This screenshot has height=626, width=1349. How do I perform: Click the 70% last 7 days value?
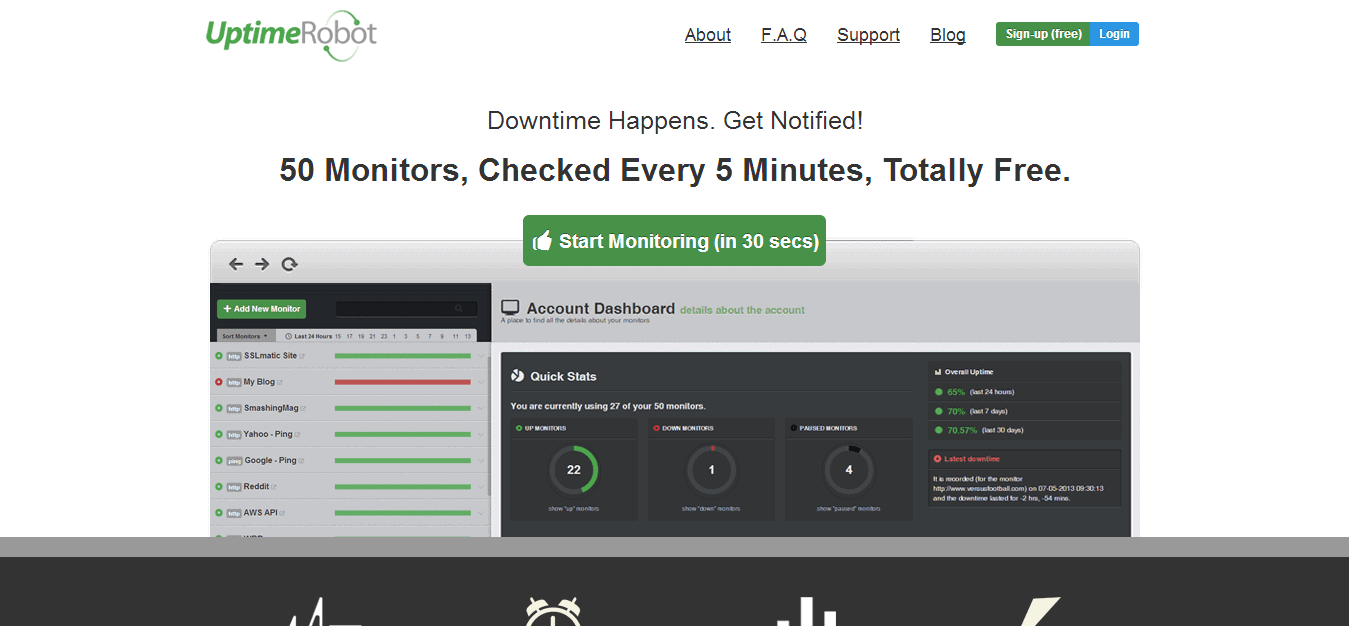click(956, 411)
